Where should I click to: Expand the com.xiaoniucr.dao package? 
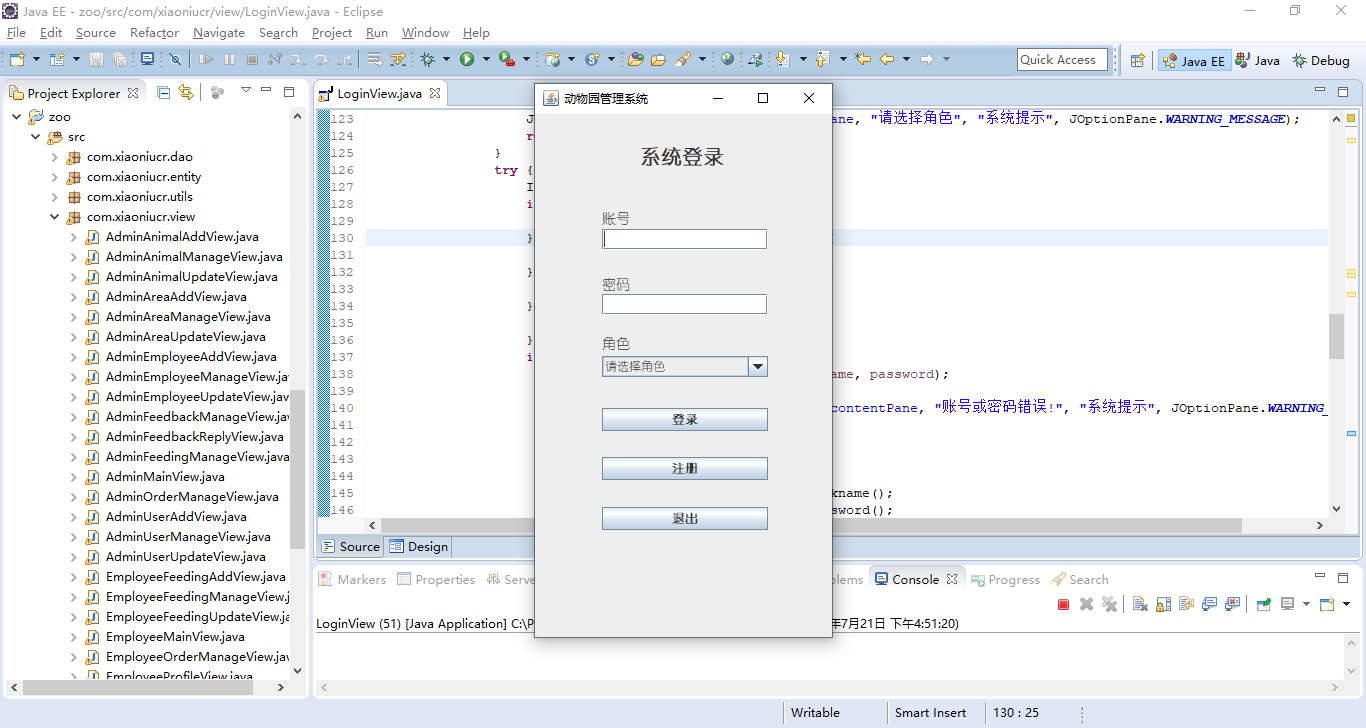click(55, 157)
